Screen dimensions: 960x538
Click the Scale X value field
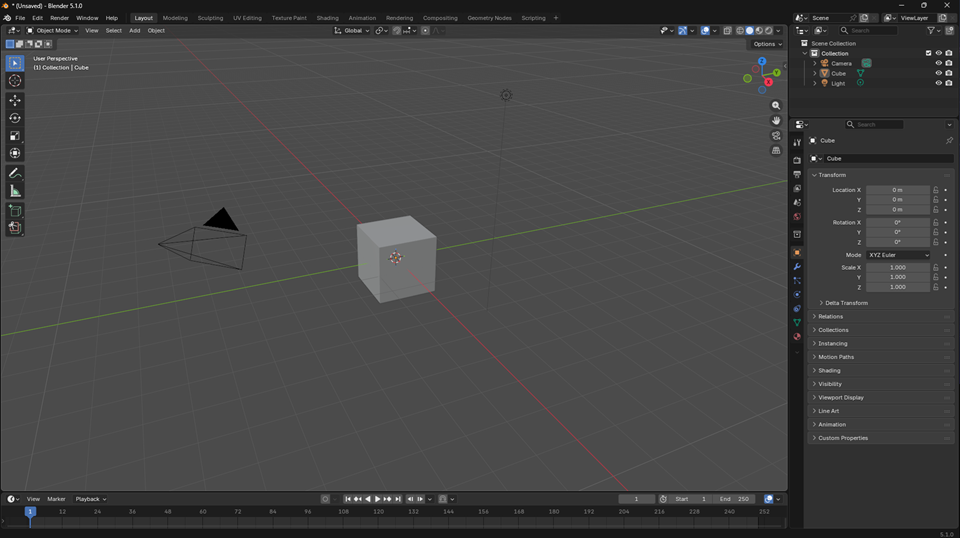[x=897, y=268]
